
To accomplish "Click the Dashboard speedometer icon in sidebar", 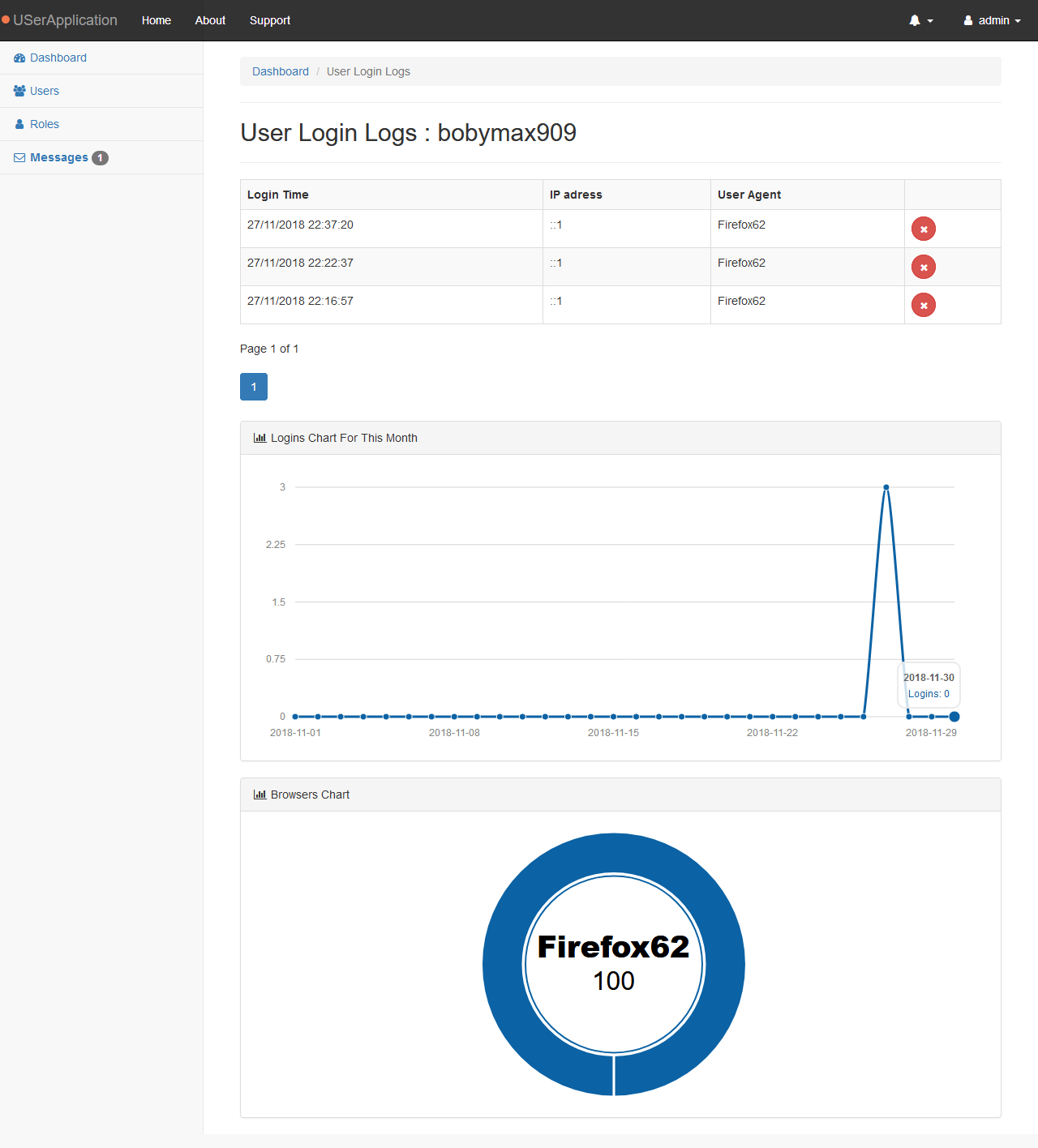I will click(x=19, y=58).
